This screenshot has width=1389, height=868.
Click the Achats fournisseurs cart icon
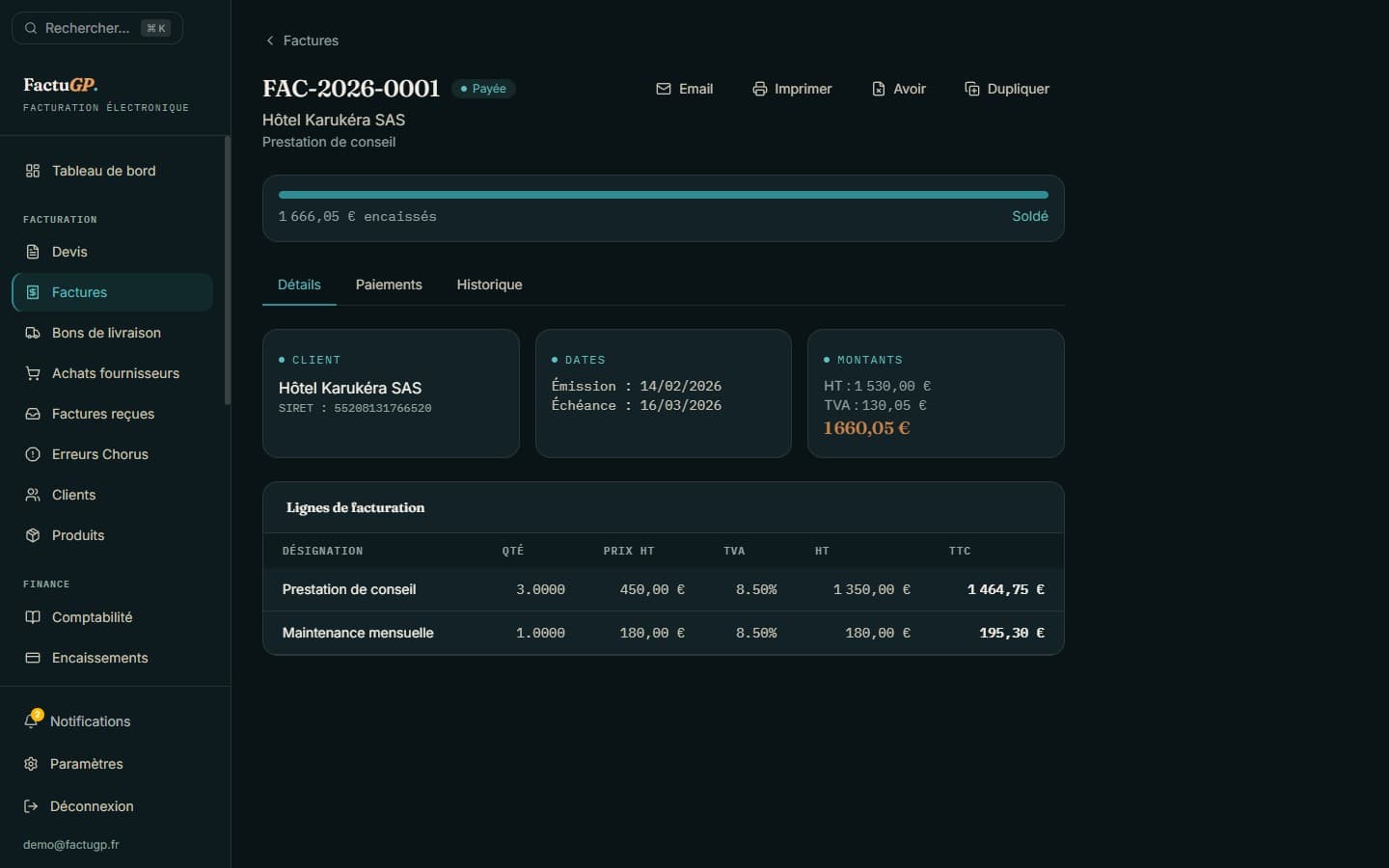33,373
